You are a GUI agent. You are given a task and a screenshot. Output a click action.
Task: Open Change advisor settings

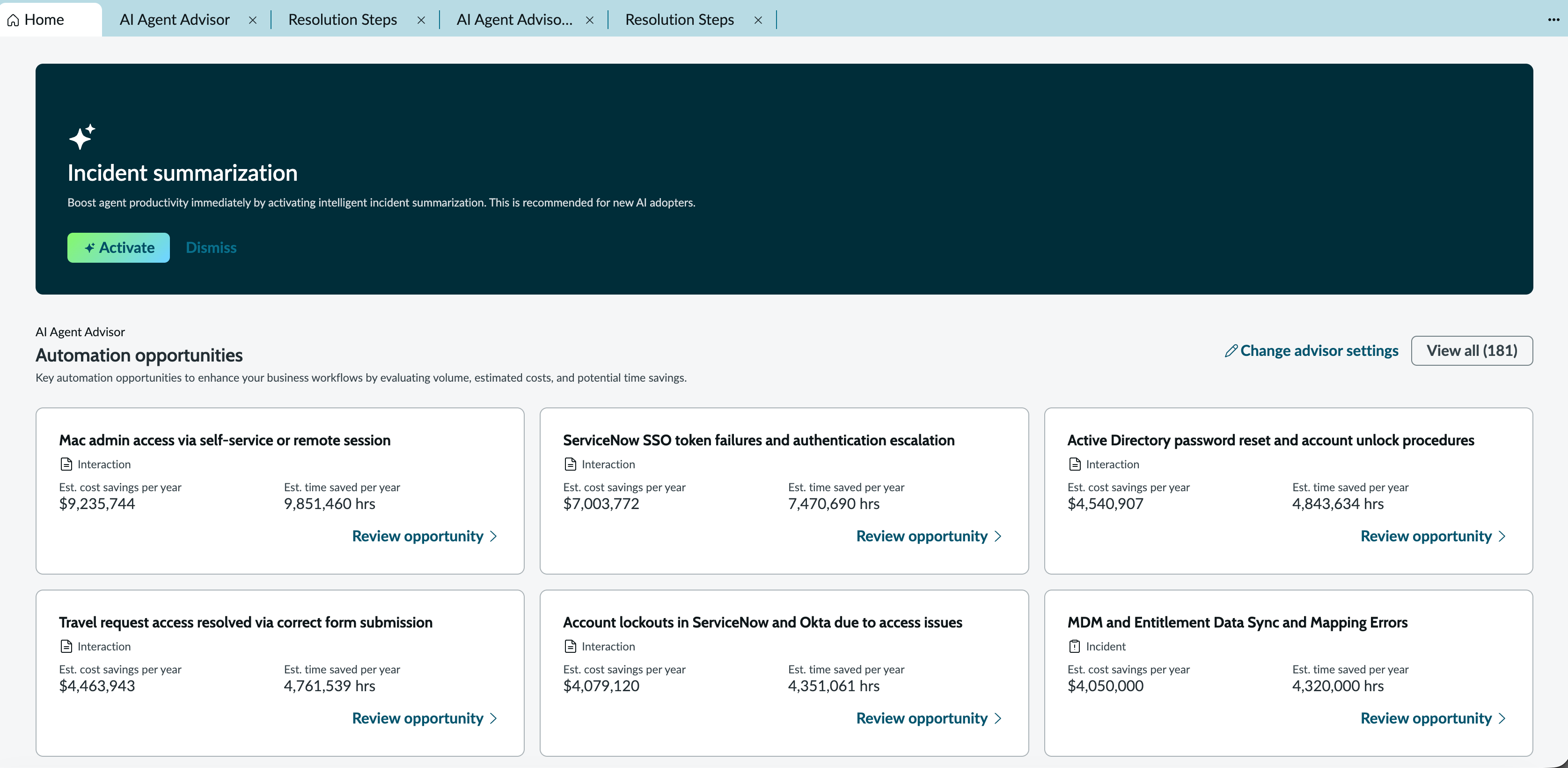coord(1311,350)
